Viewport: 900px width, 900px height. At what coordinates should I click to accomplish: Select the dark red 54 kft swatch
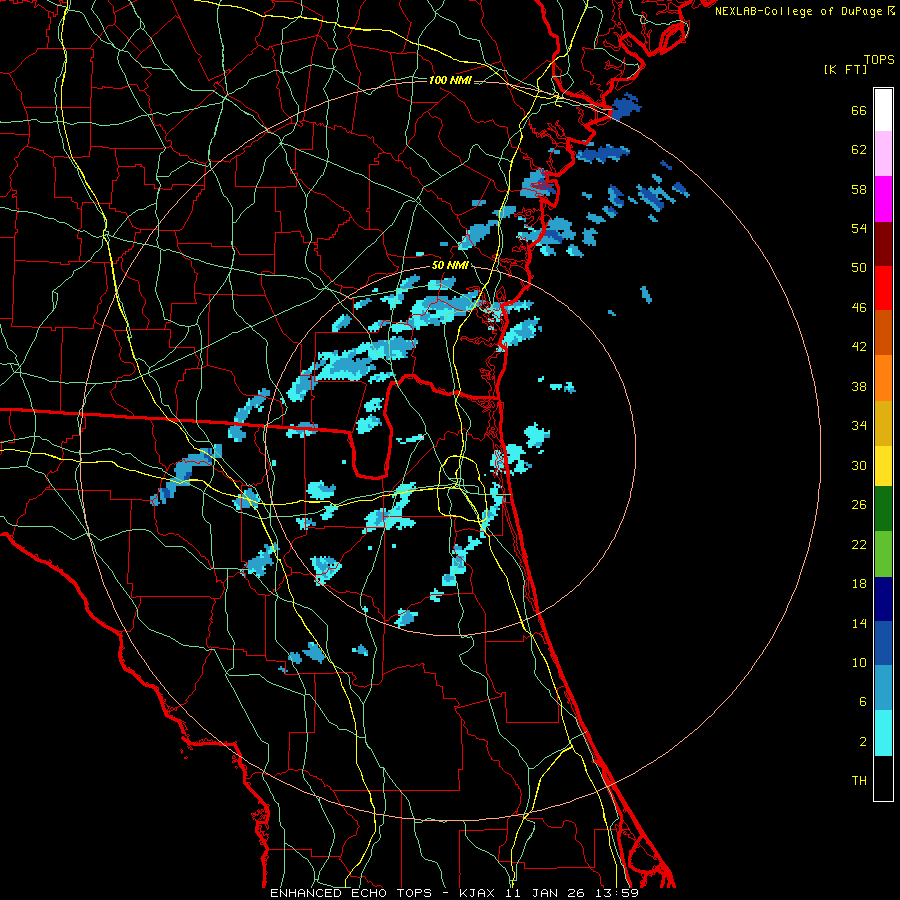pyautogui.click(x=883, y=244)
